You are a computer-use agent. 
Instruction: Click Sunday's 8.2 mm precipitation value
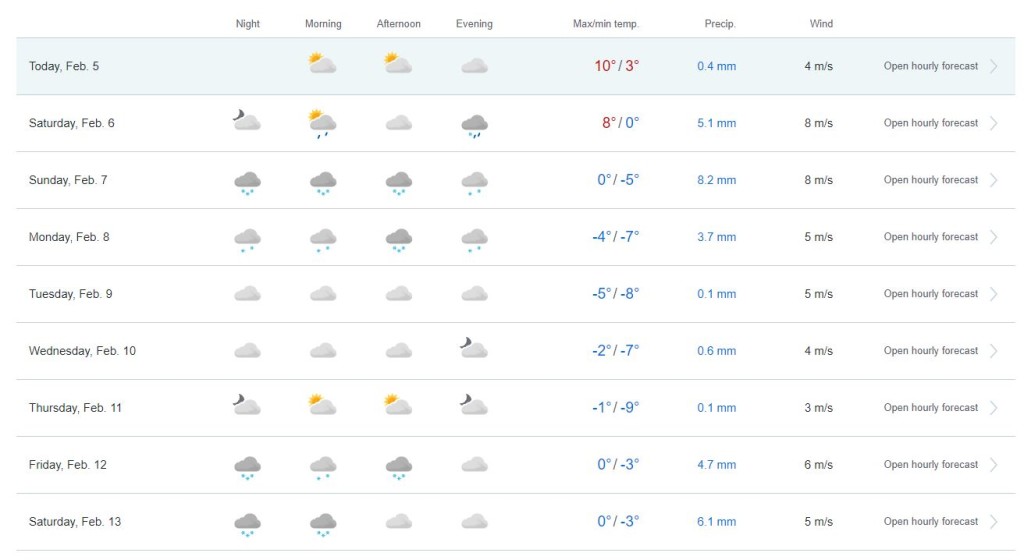716,180
